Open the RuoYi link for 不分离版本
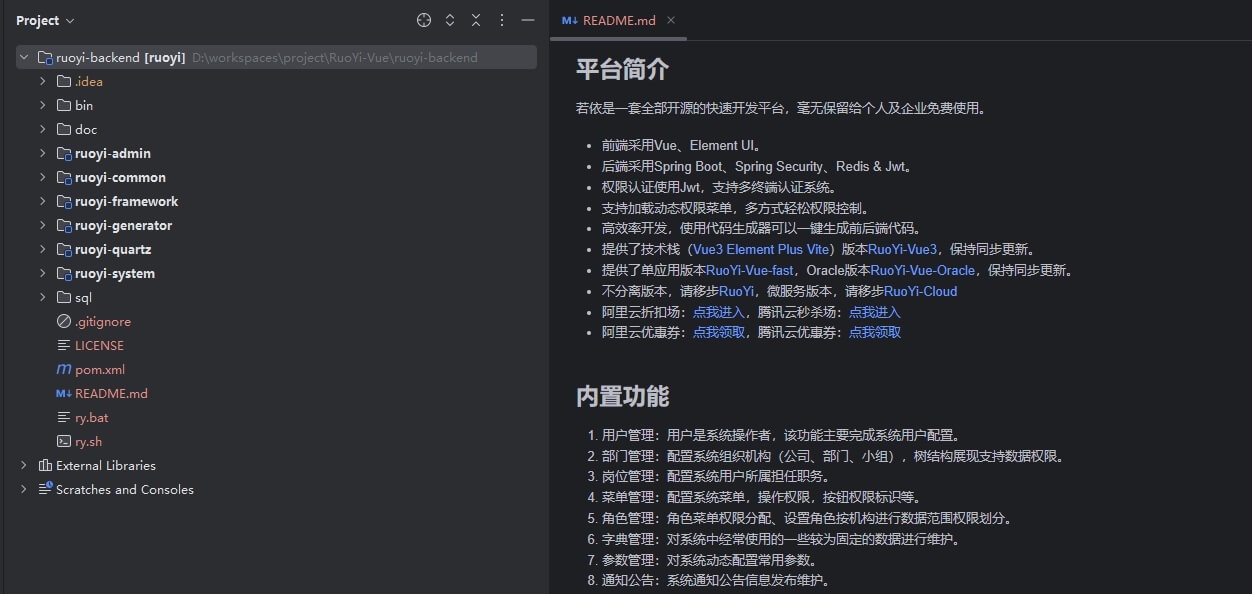Screen dimensions: 1252x594 (736, 291)
